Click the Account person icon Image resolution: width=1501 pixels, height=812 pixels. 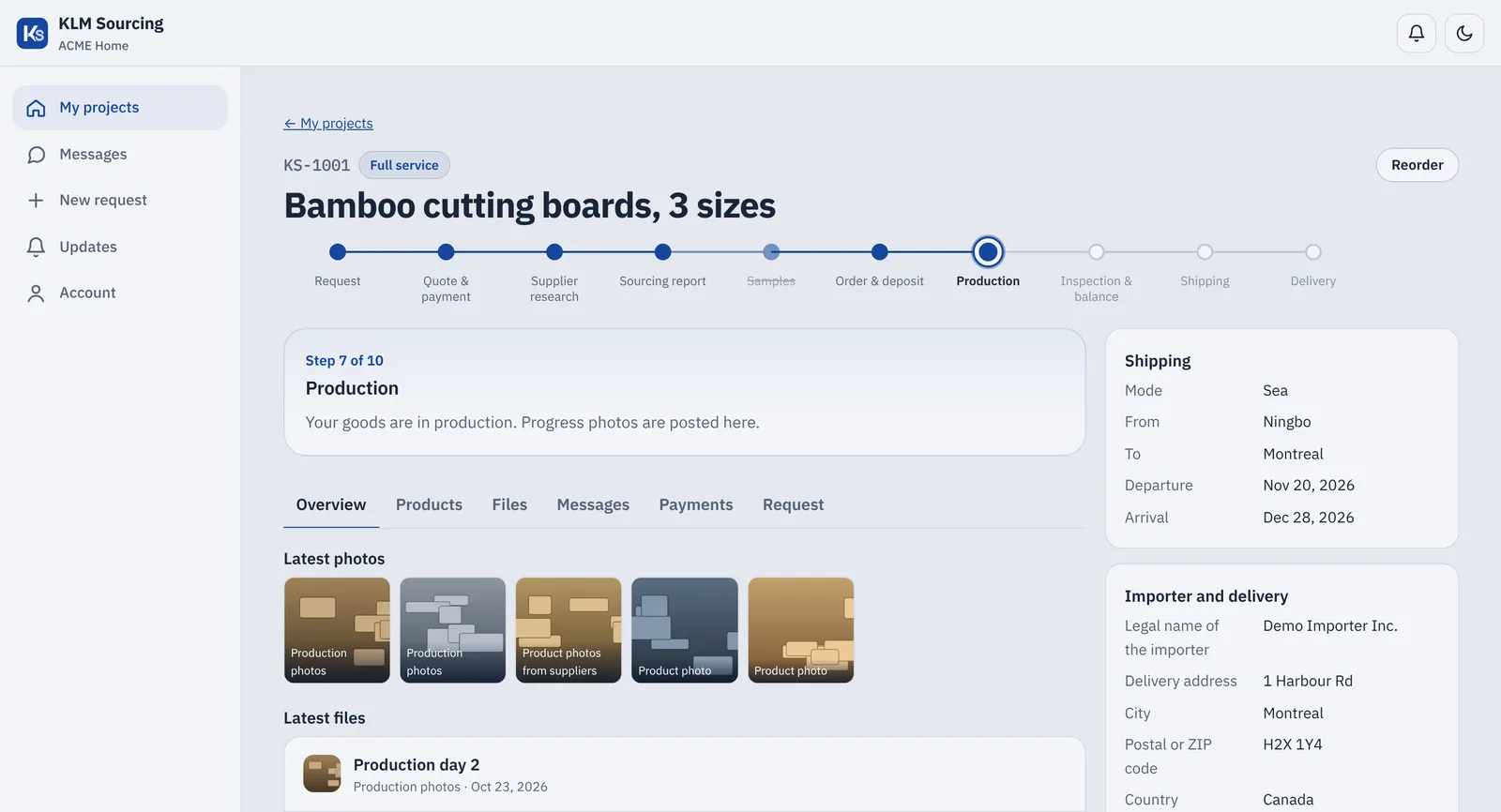point(36,293)
